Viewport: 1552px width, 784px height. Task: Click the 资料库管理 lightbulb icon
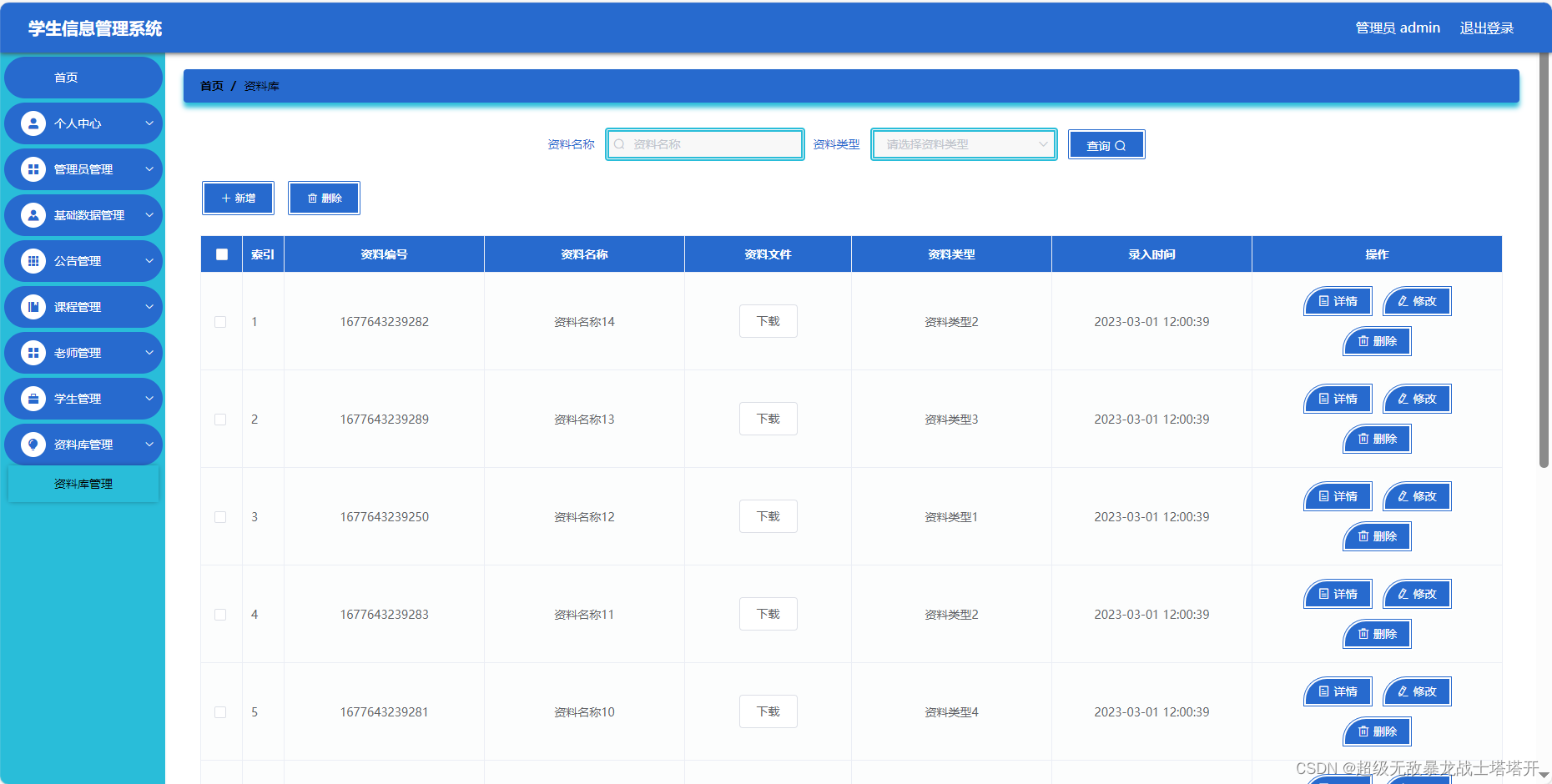[x=33, y=445]
